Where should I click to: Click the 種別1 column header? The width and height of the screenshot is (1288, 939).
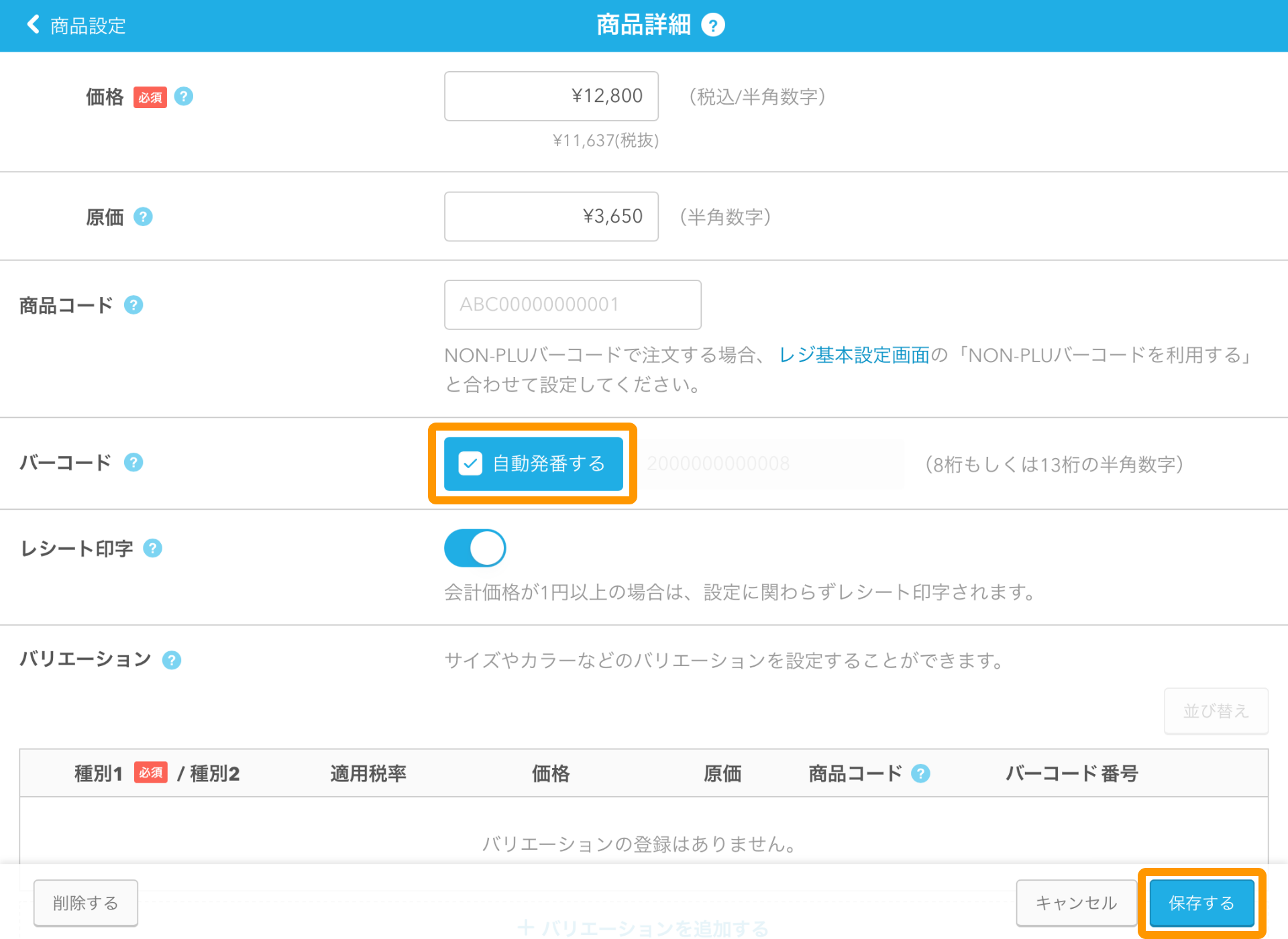(x=99, y=773)
